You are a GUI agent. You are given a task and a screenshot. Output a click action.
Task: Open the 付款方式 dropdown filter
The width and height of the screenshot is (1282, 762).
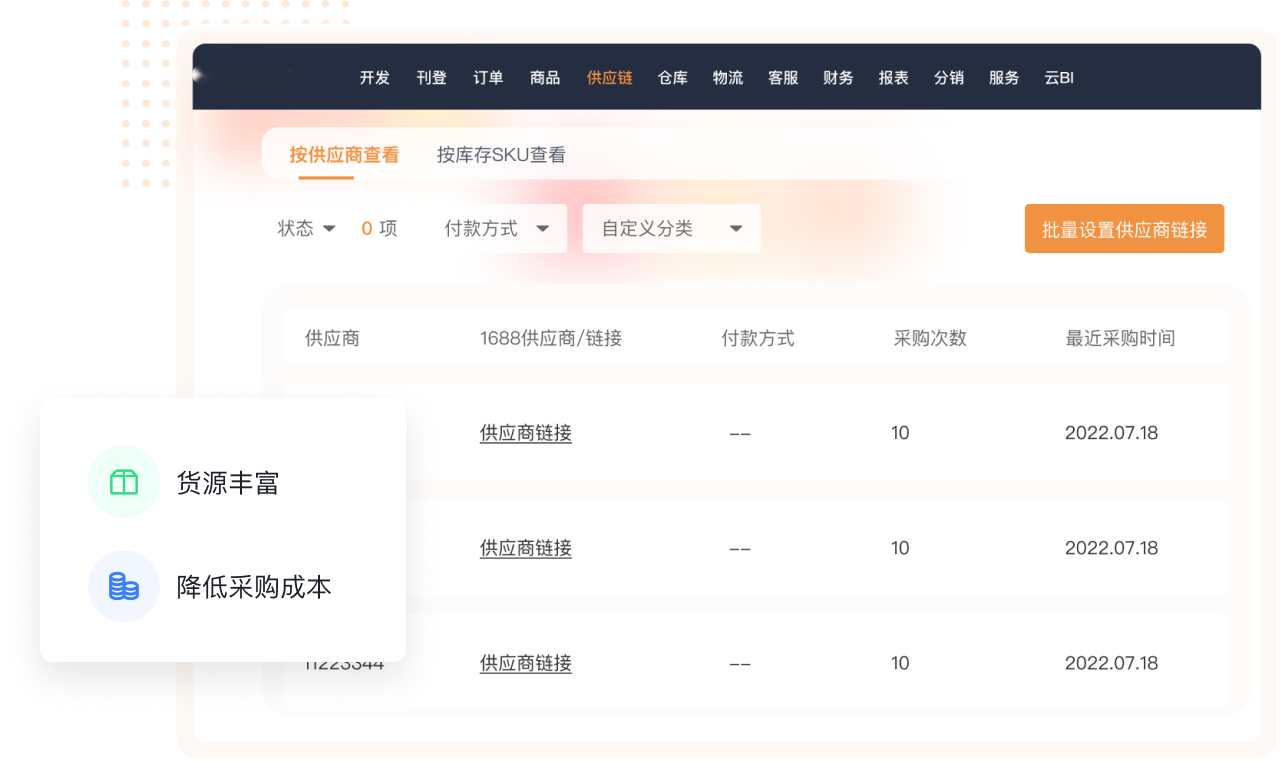coord(498,229)
